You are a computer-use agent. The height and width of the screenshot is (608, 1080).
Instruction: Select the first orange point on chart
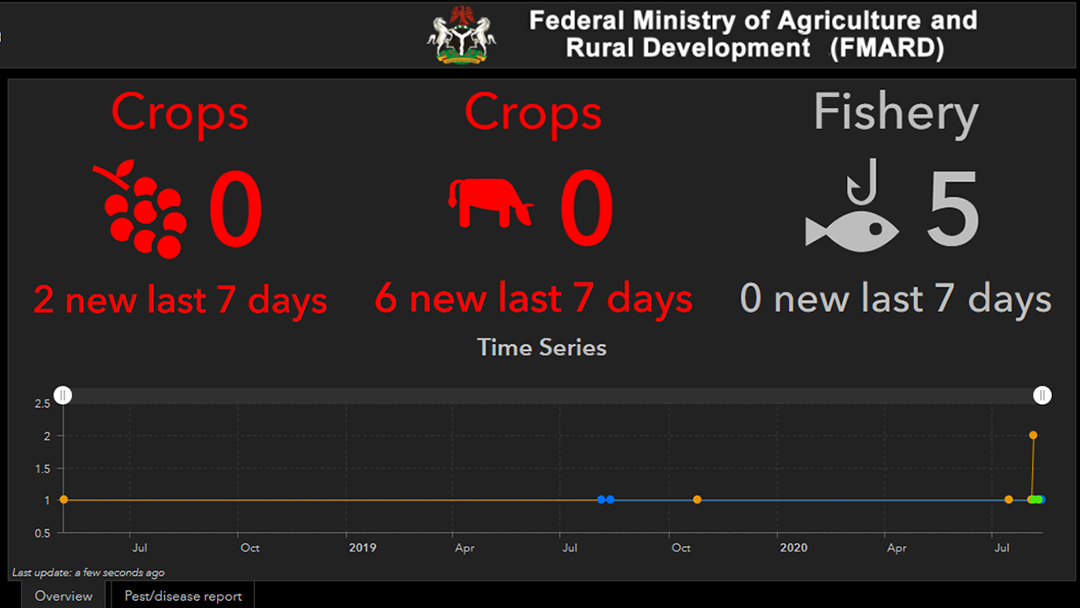[63, 500]
